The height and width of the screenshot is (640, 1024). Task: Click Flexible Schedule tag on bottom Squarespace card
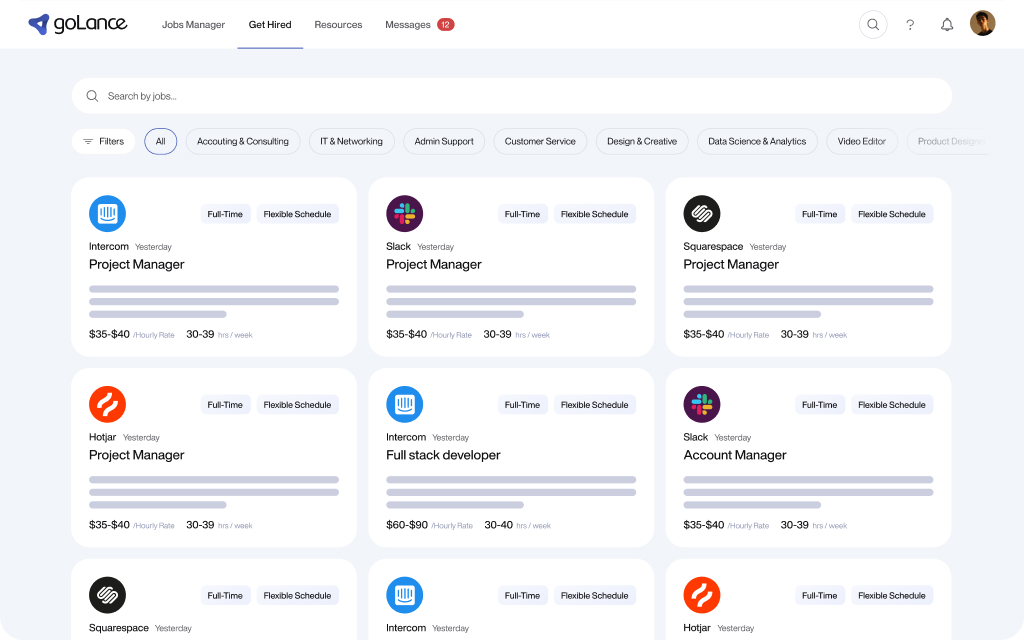[x=297, y=596]
